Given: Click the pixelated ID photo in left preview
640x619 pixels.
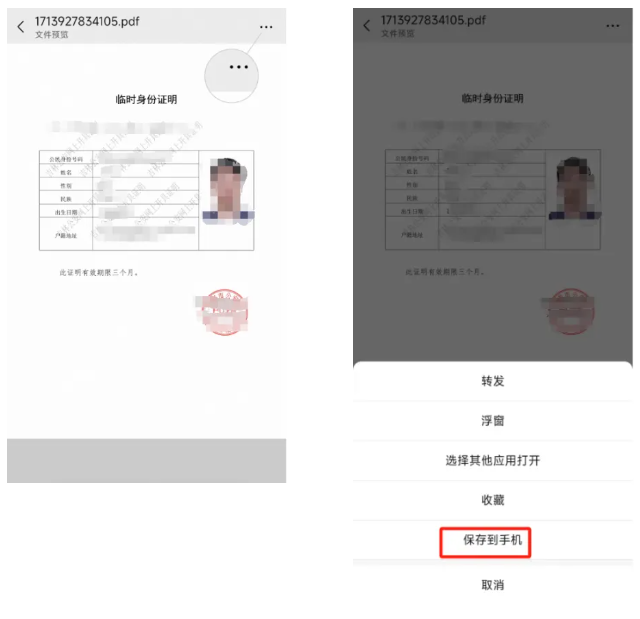Looking at the screenshot, I should click(228, 191).
